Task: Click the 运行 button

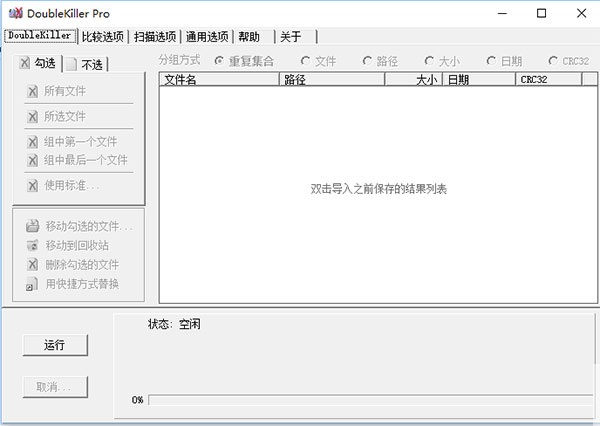Action: [x=55, y=345]
